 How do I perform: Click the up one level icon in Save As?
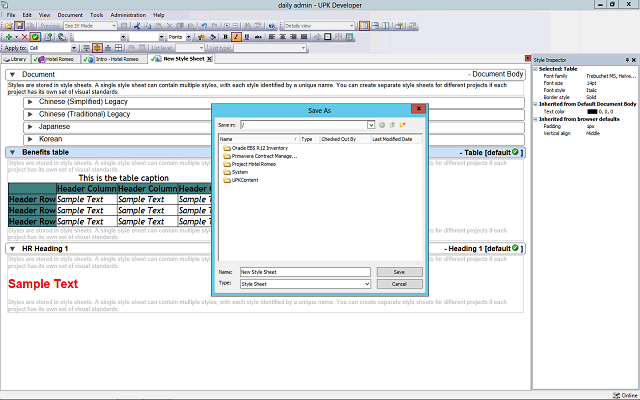coord(391,125)
